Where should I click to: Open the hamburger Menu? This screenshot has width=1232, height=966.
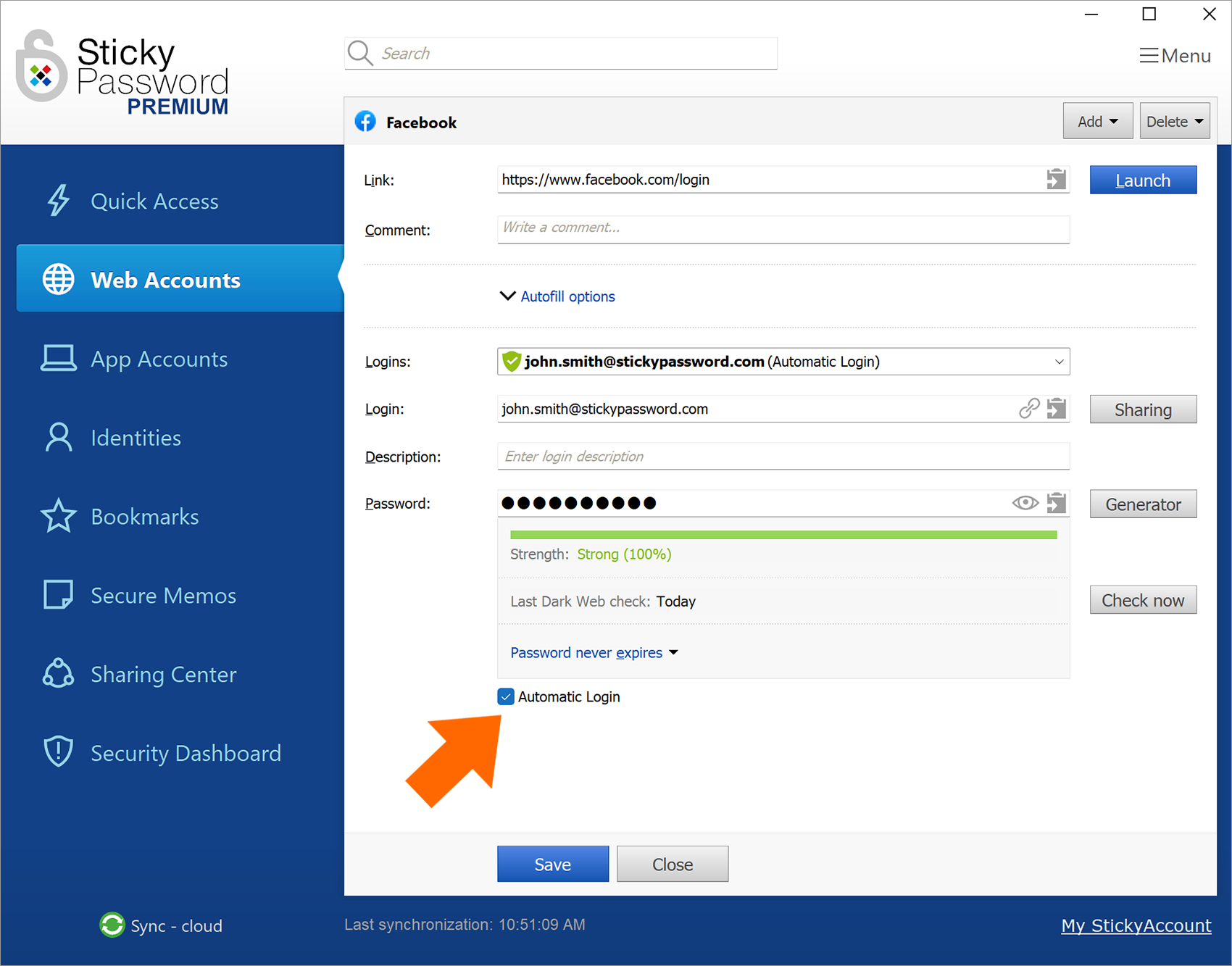pyautogui.click(x=1175, y=56)
